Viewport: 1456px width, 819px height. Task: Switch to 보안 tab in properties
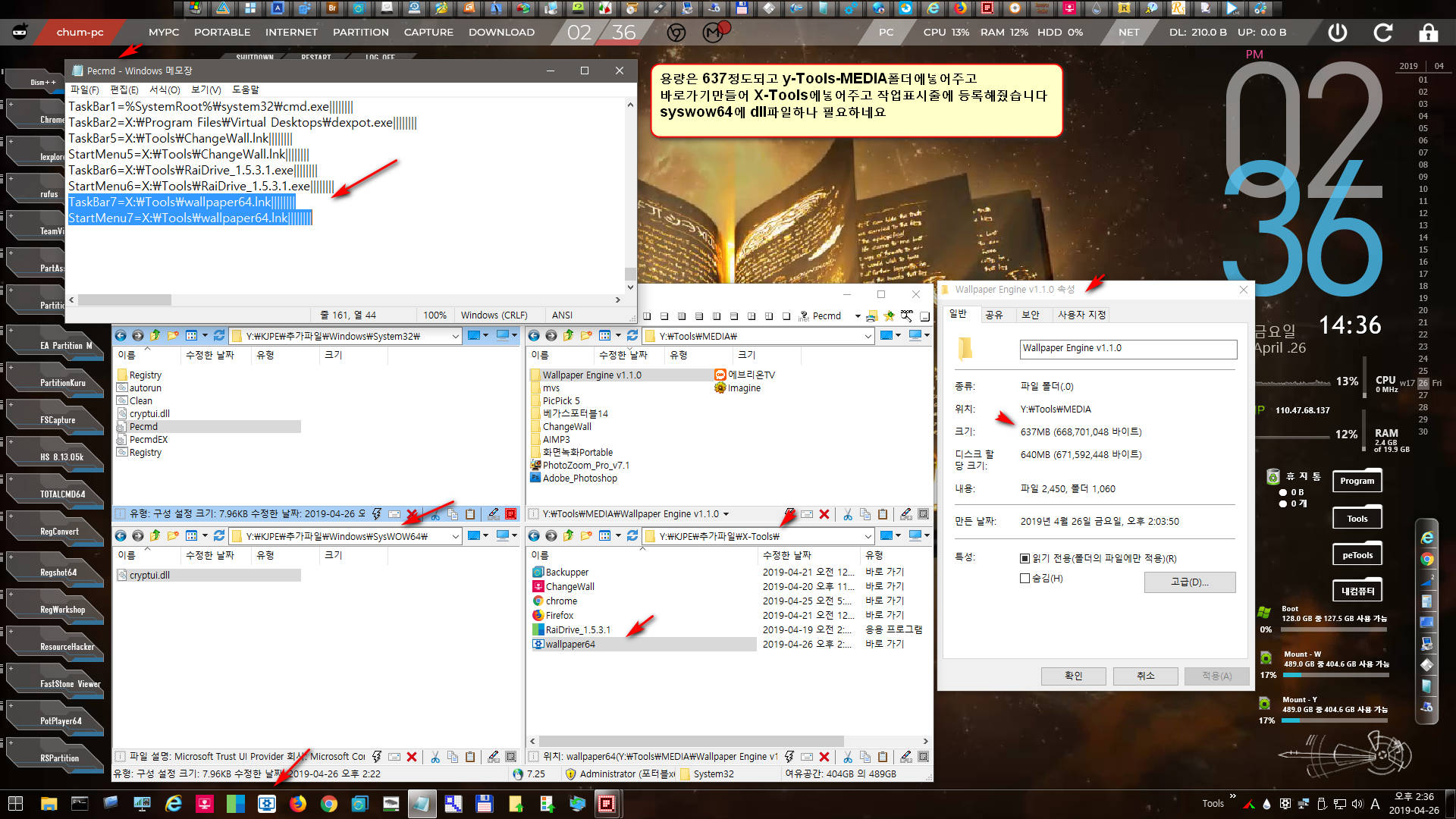[1031, 315]
